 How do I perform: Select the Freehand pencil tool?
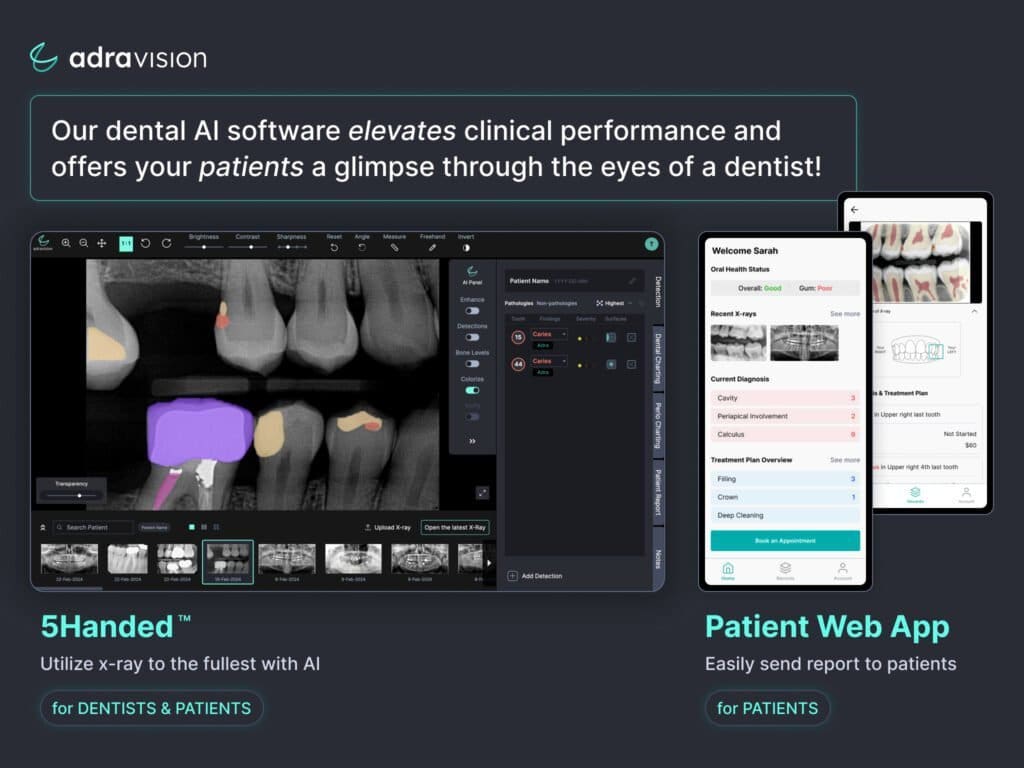432,248
